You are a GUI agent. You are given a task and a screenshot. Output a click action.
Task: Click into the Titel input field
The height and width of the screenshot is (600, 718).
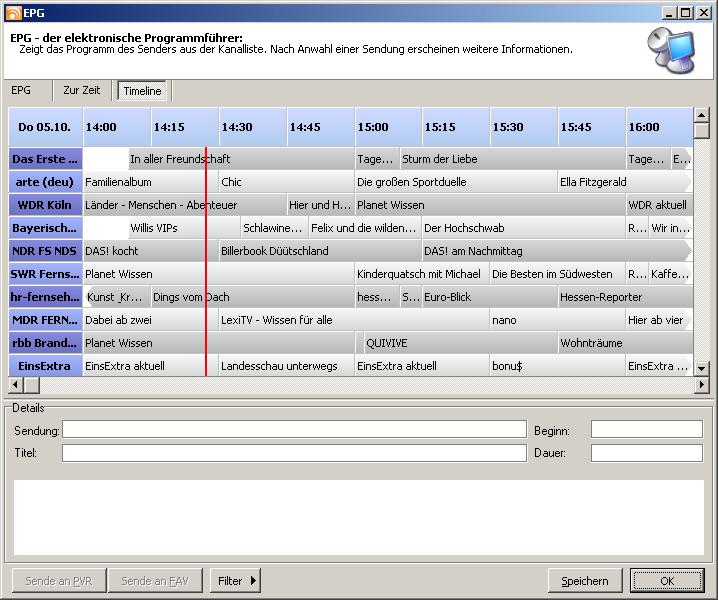[294, 453]
